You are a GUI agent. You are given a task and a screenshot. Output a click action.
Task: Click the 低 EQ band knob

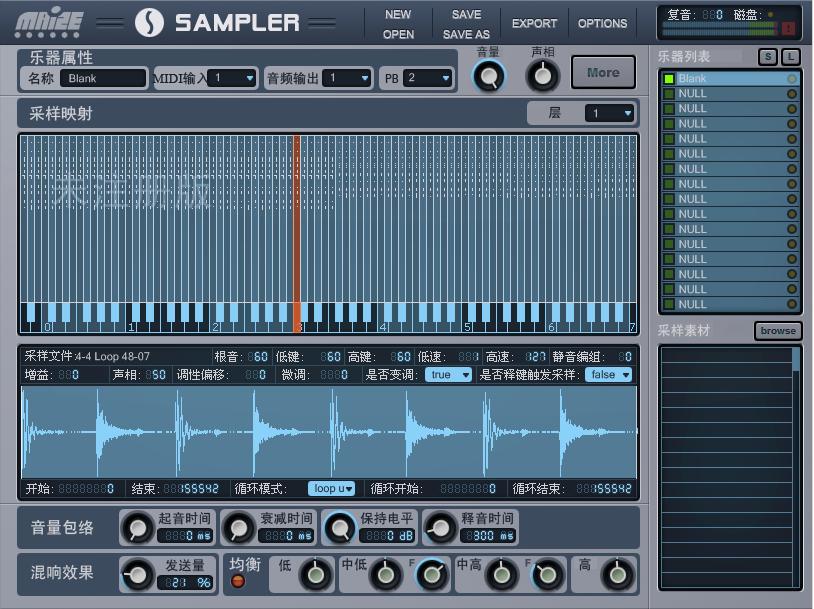click(316, 575)
